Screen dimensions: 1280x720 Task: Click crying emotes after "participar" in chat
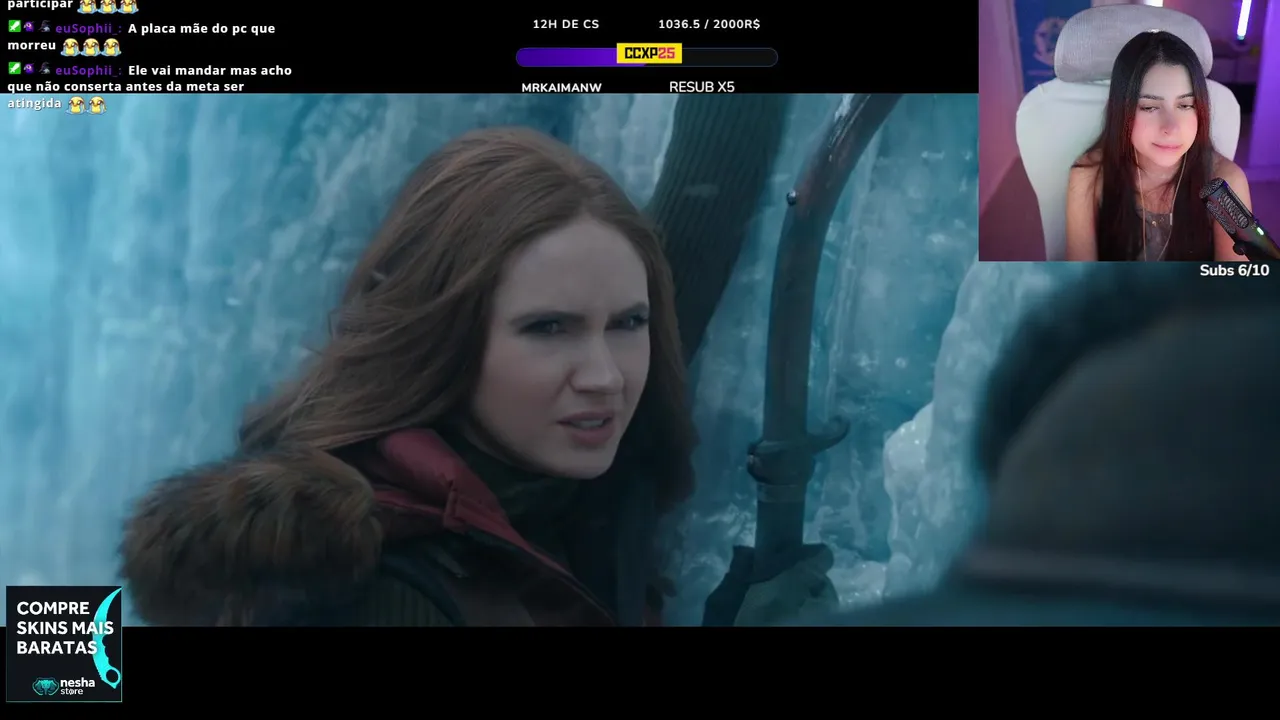[108, 5]
